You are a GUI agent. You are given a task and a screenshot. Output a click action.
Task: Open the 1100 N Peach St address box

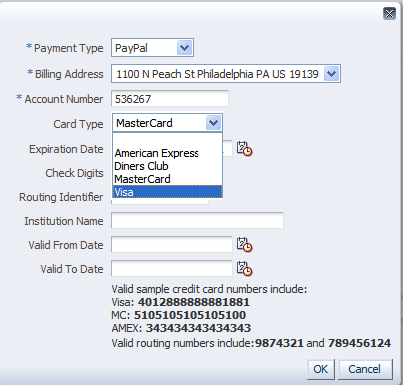(x=226, y=74)
